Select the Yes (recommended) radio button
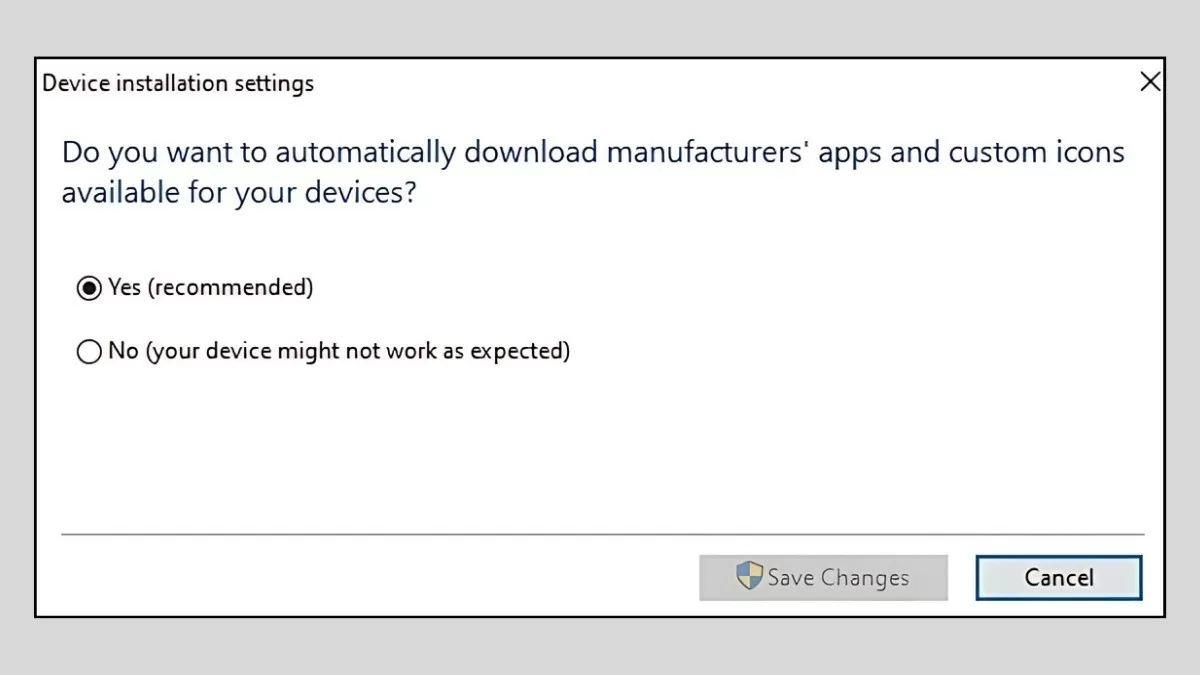The height and width of the screenshot is (675, 1200). pyautogui.click(x=89, y=288)
